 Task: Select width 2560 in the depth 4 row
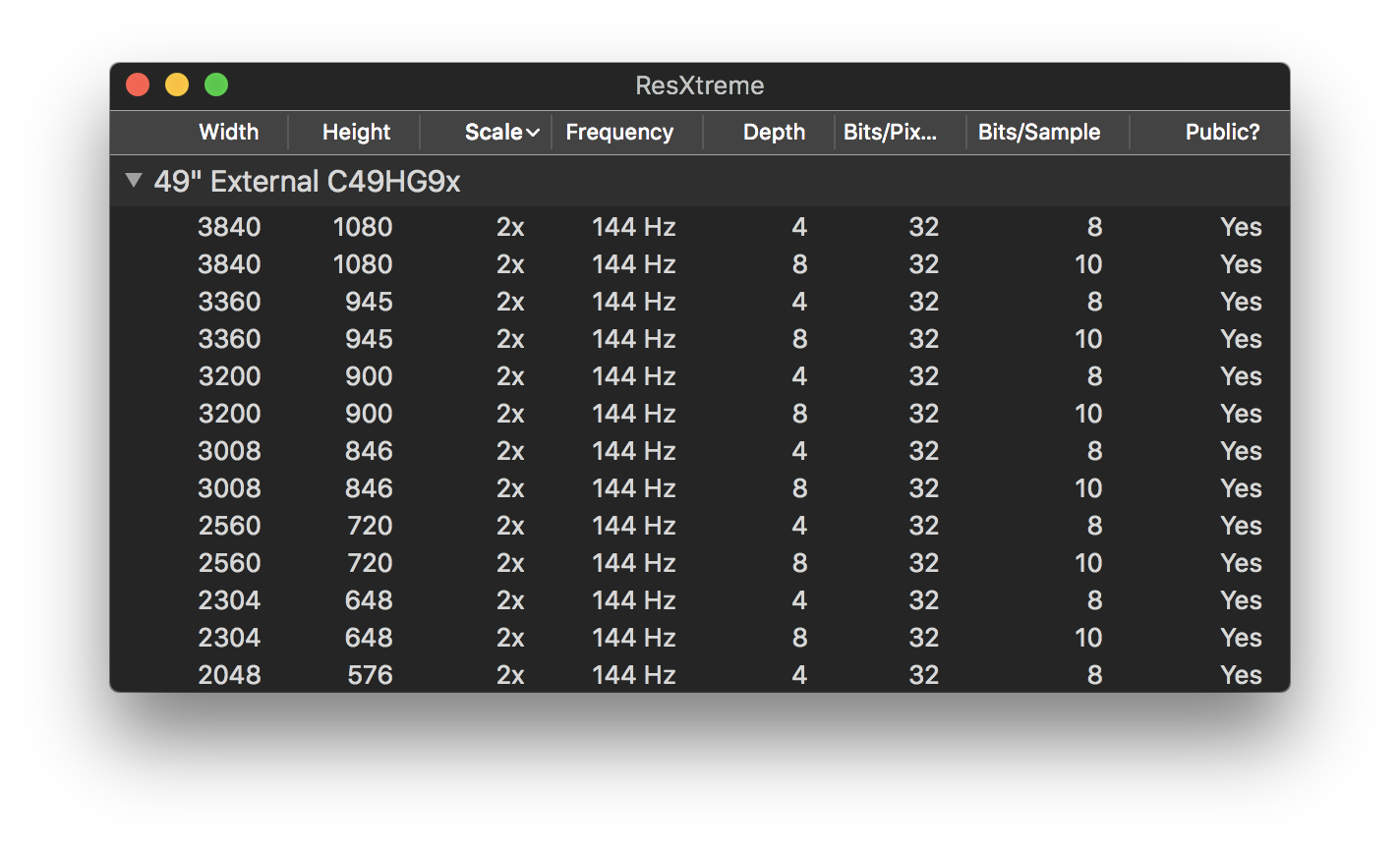tap(229, 526)
